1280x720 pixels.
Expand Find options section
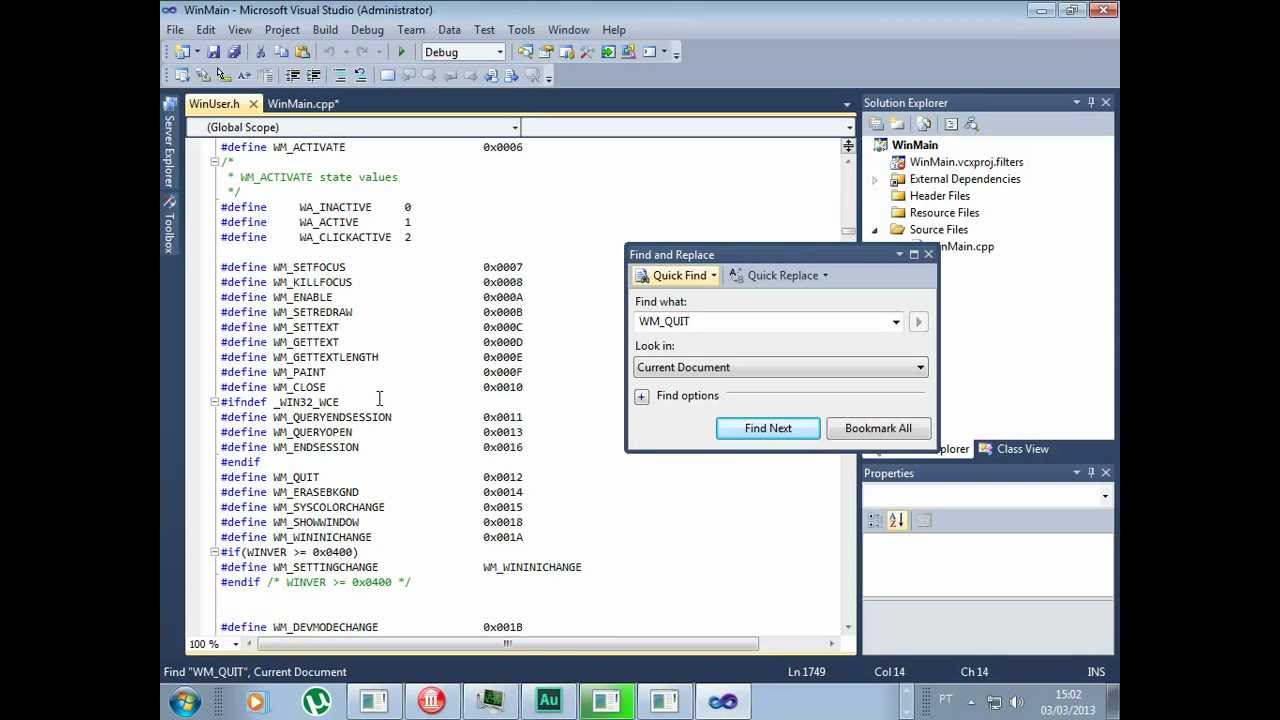click(x=641, y=397)
